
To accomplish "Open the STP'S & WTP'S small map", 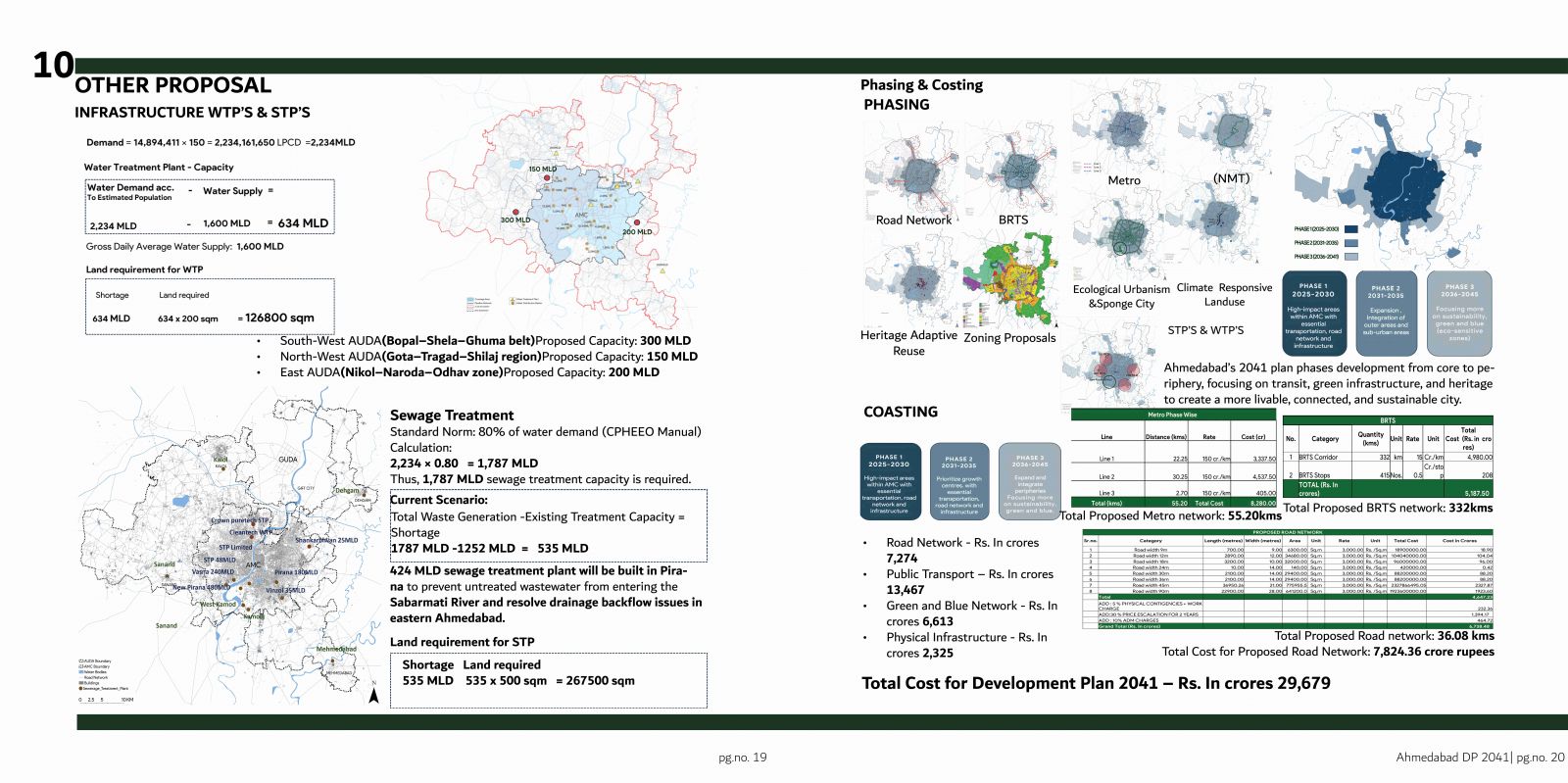I will [1109, 365].
